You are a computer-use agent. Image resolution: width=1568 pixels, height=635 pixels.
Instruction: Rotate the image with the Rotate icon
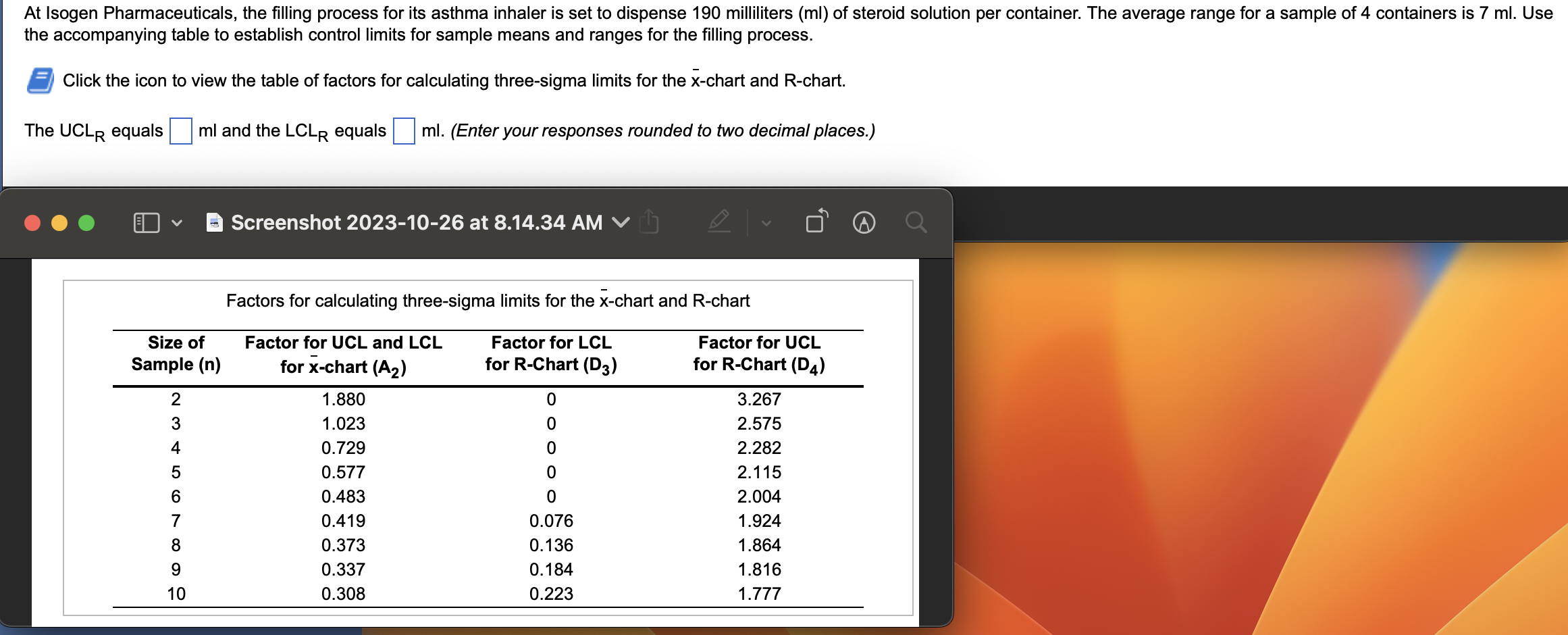click(816, 221)
